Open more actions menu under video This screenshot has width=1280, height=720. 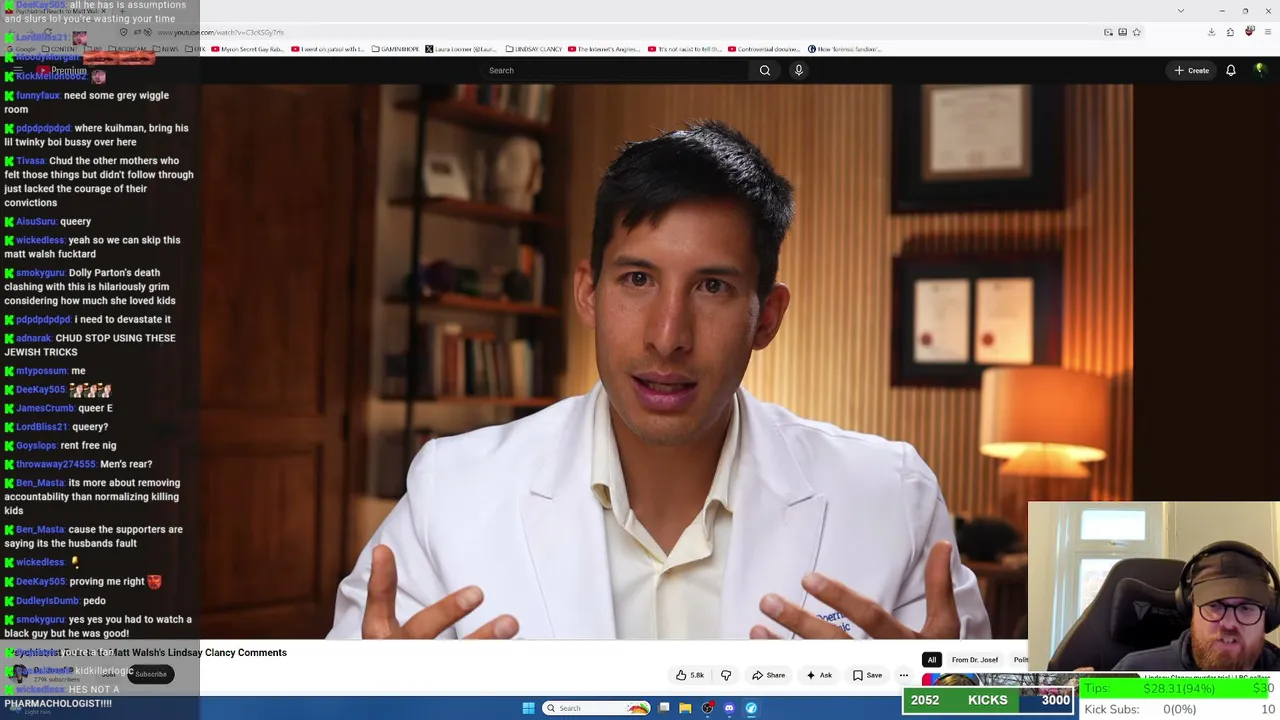[904, 675]
